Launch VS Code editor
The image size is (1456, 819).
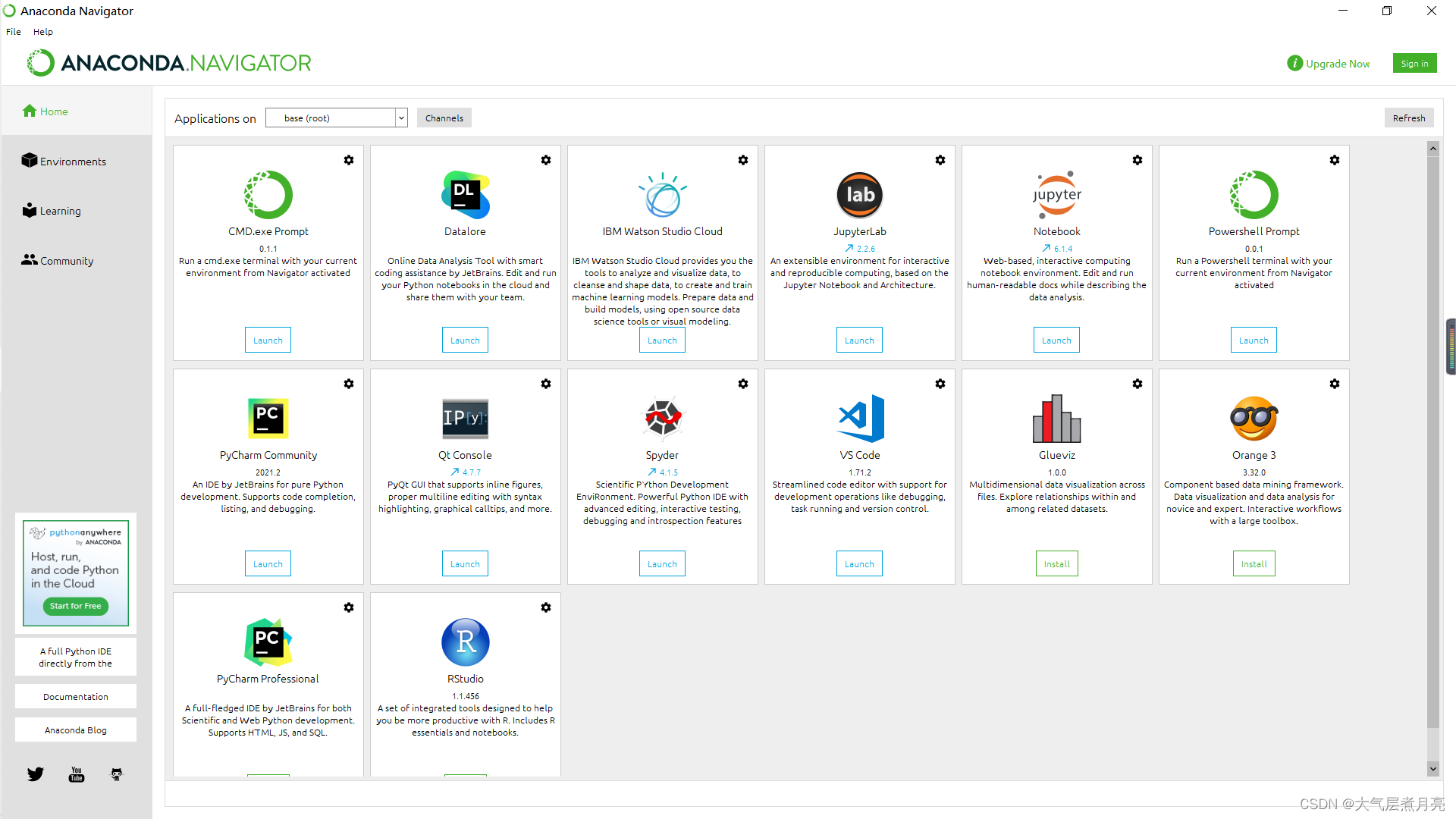[x=859, y=564]
